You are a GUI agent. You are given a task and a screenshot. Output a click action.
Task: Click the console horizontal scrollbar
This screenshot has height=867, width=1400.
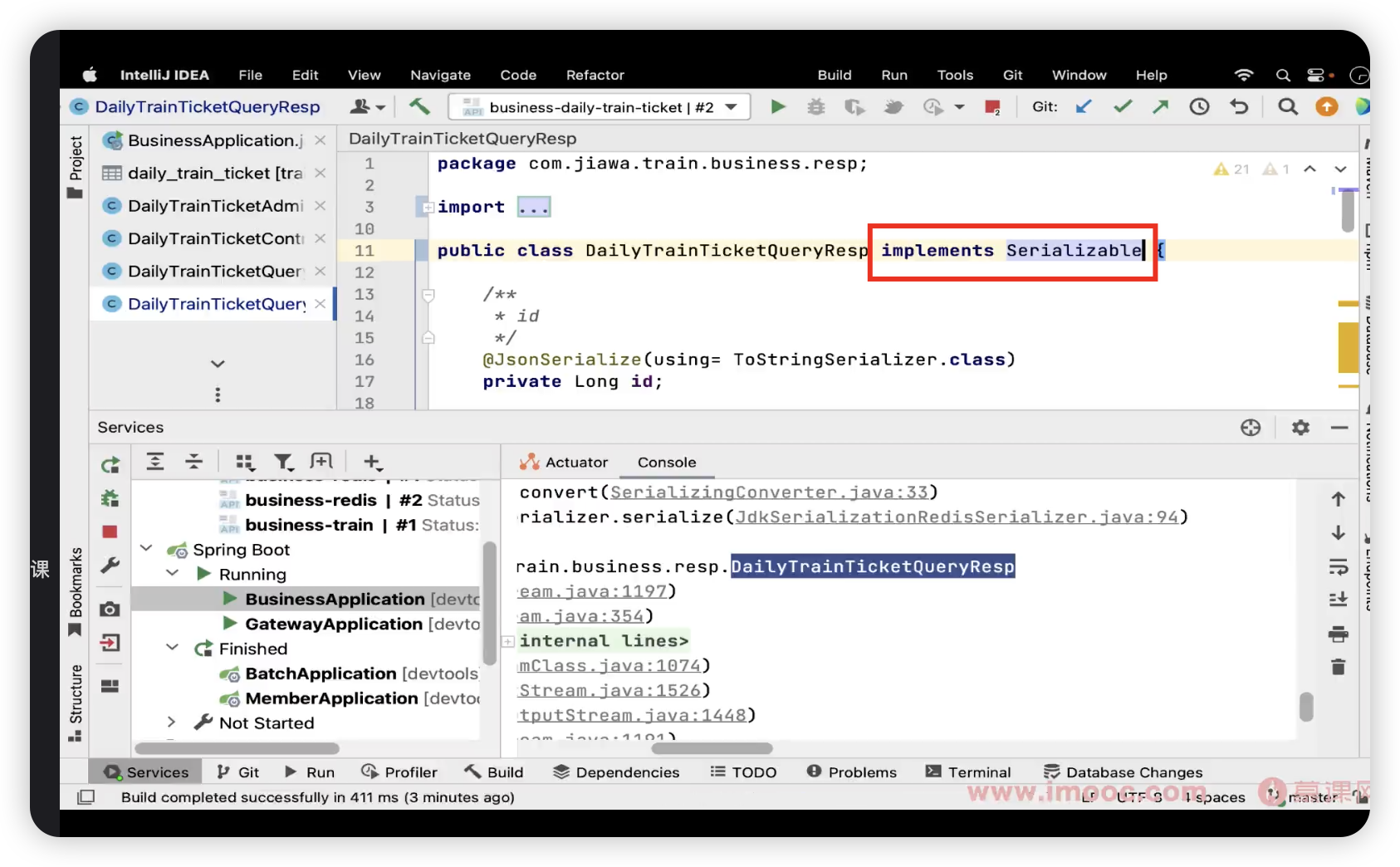pyautogui.click(x=712, y=747)
